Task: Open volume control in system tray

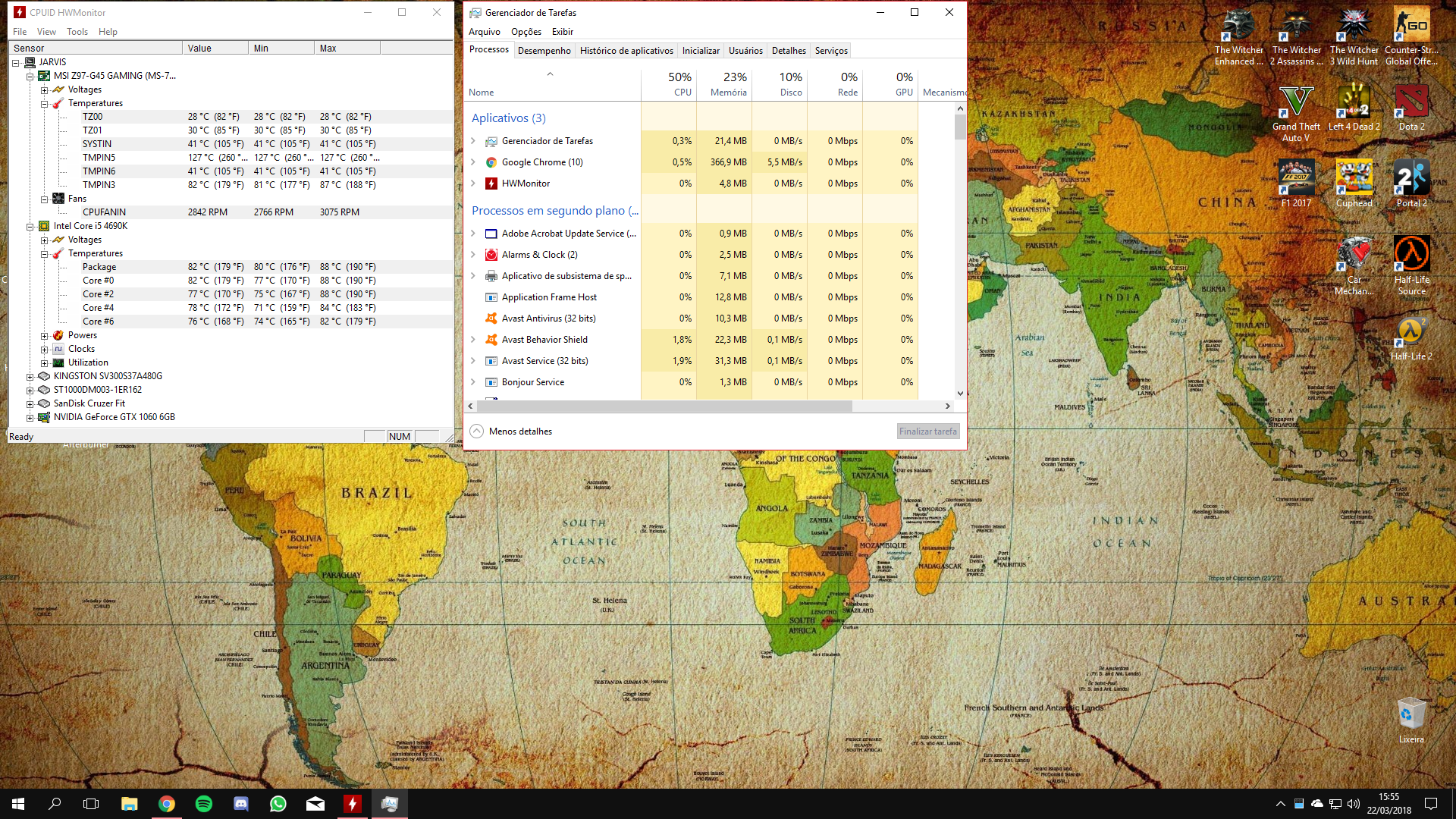Action: [x=1354, y=804]
